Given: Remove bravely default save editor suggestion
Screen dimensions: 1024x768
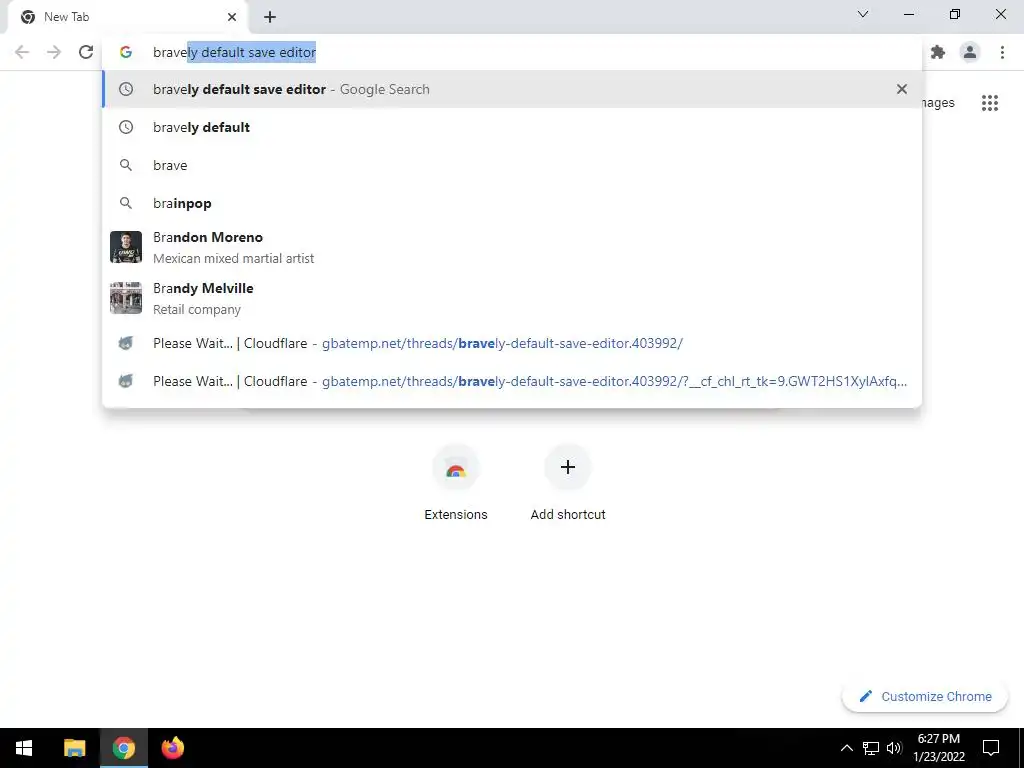Looking at the screenshot, I should point(902,89).
